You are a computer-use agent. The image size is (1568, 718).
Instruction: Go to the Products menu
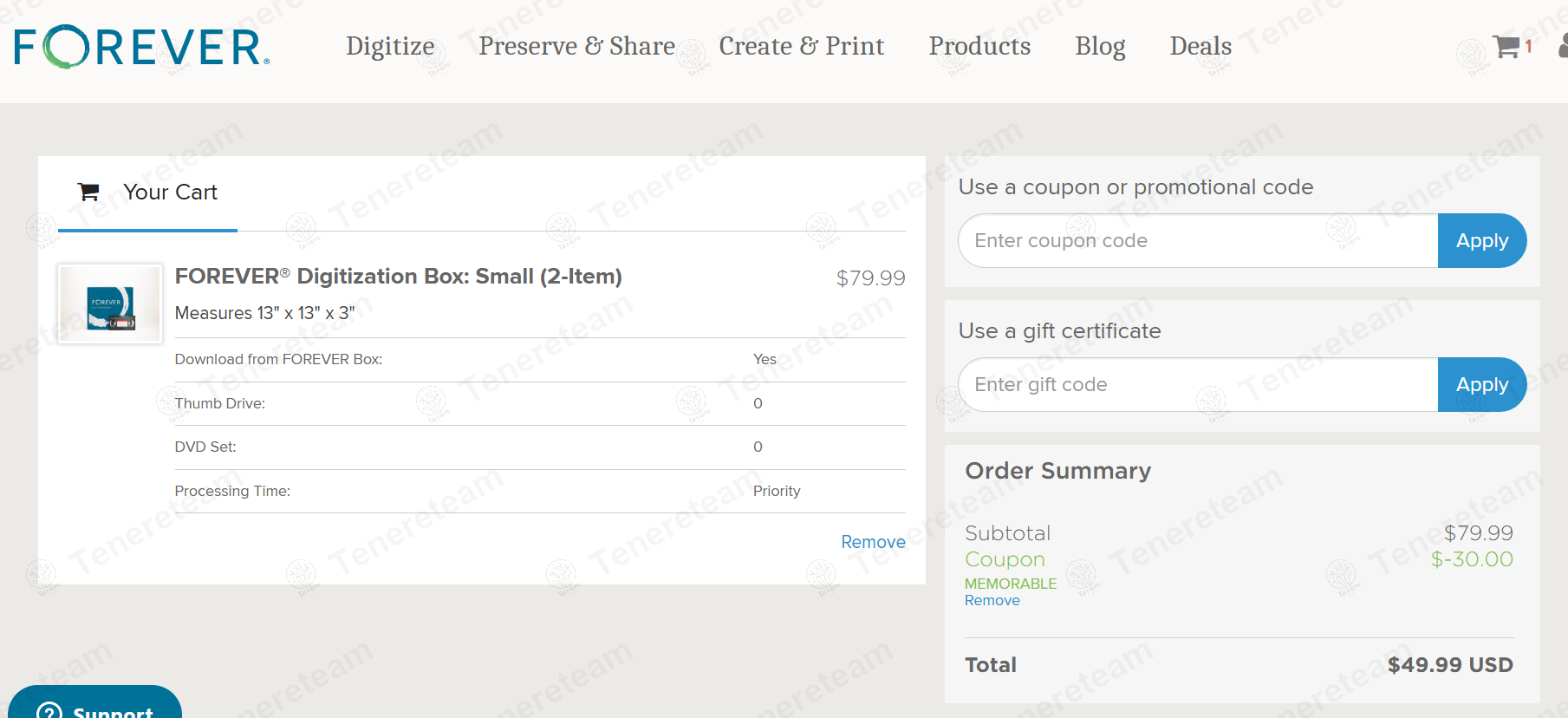(x=979, y=46)
